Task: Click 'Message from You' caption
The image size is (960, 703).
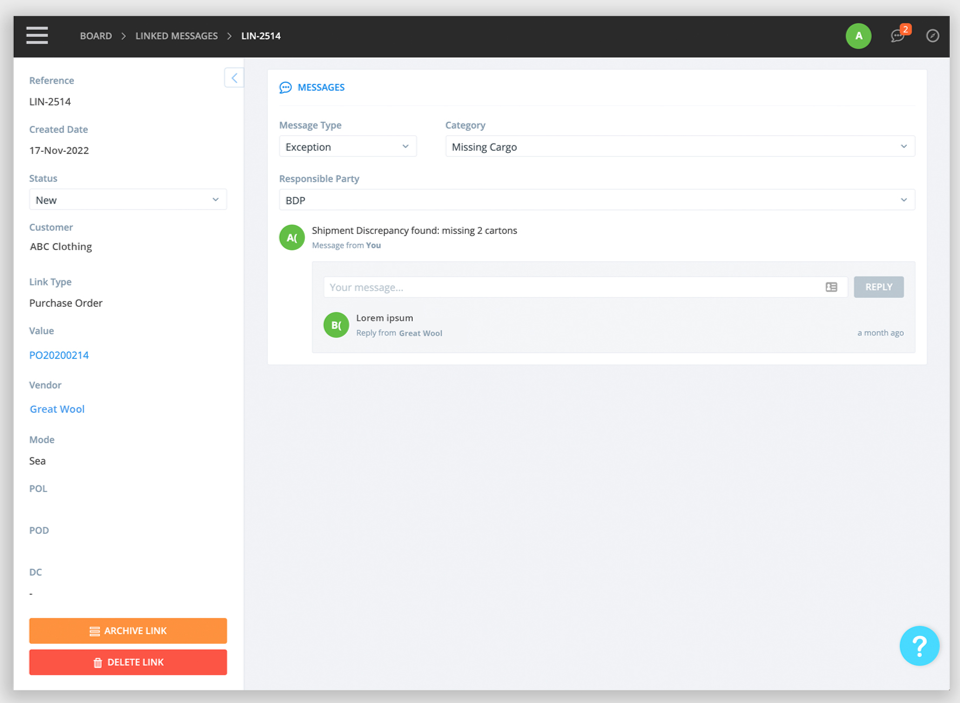Action: click(347, 246)
